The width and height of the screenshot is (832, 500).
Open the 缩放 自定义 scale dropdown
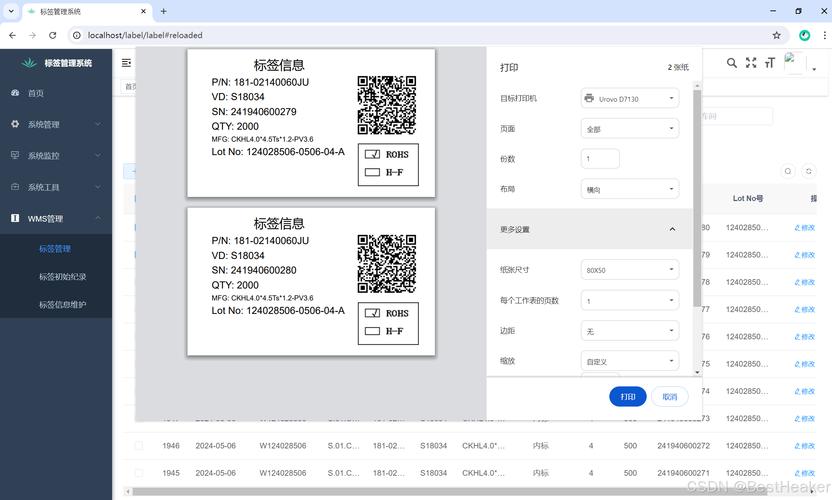[630, 361]
